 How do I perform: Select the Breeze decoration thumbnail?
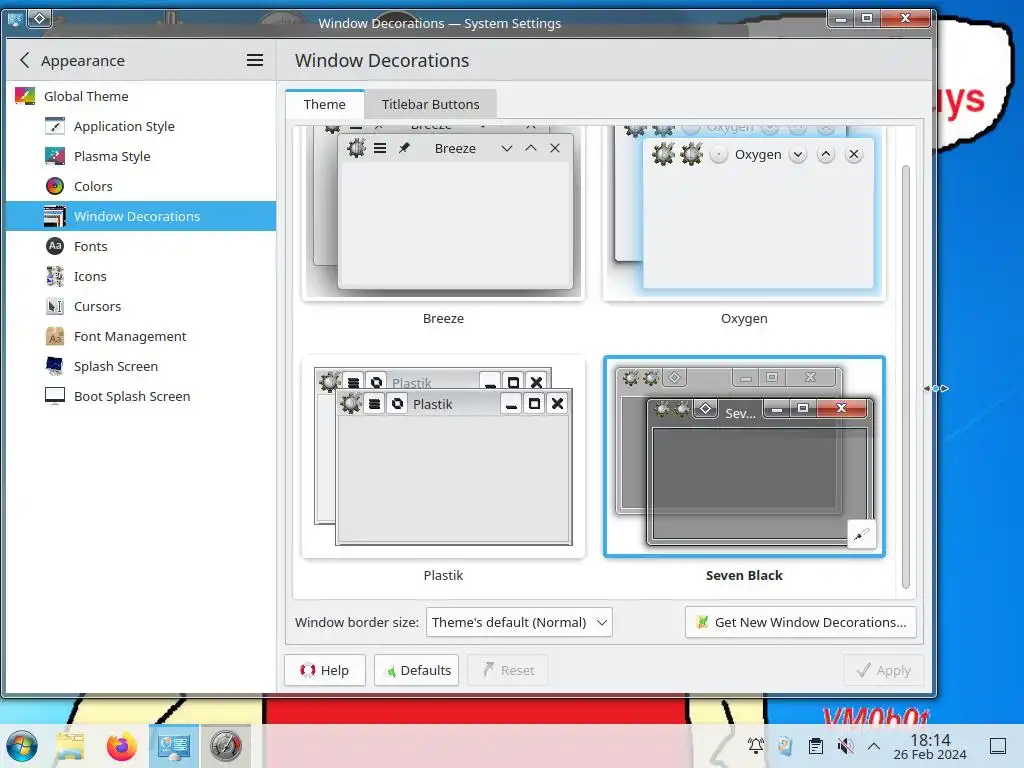[443, 212]
